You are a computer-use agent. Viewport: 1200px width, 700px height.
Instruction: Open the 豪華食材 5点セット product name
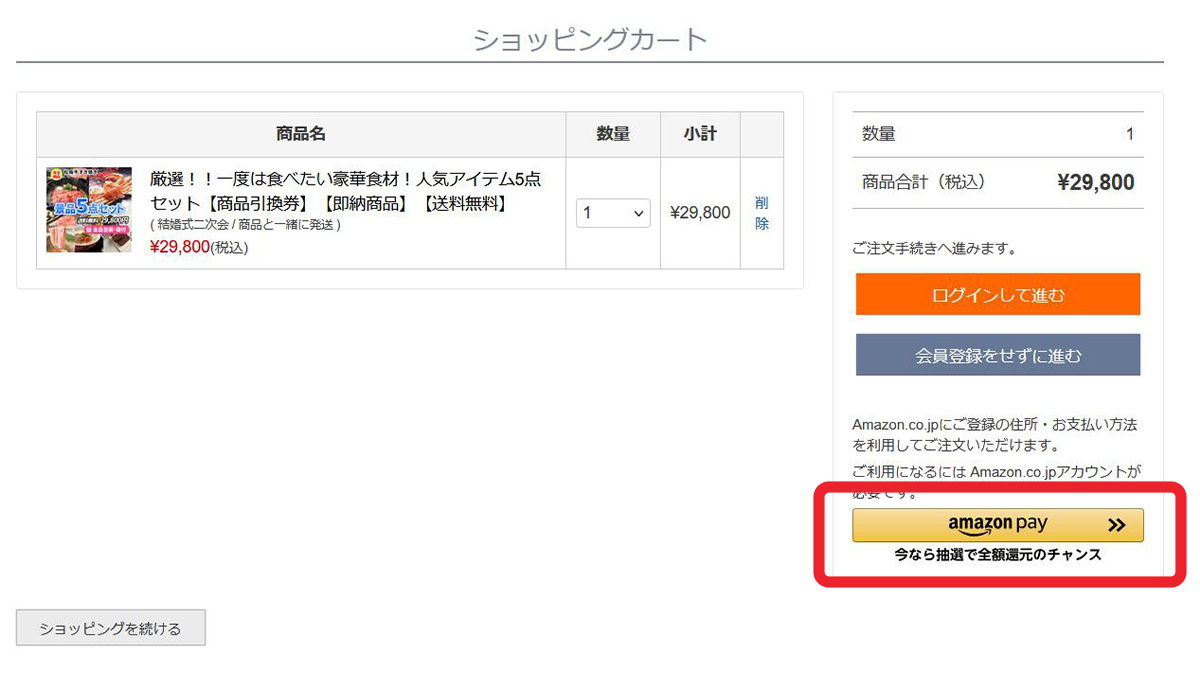pyautogui.click(x=345, y=191)
